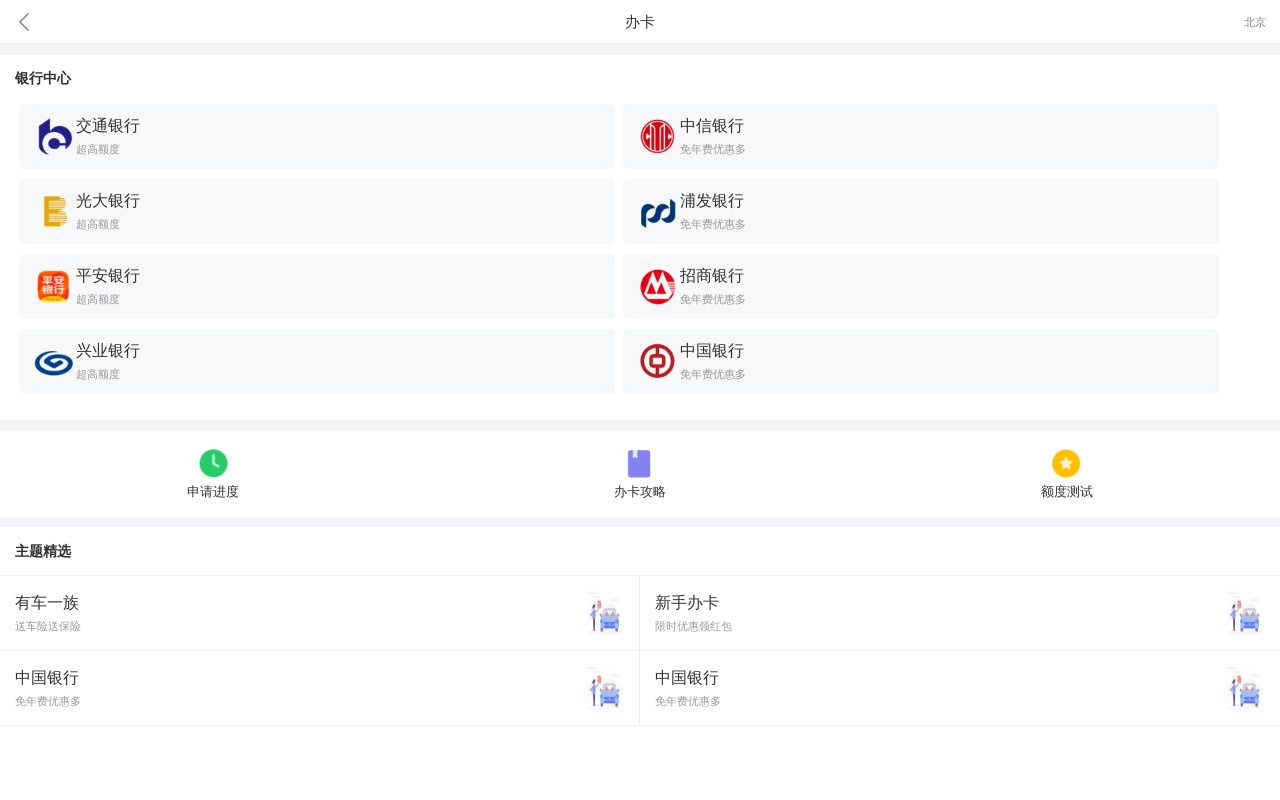Open 新手办卡 theme entry

point(960,613)
